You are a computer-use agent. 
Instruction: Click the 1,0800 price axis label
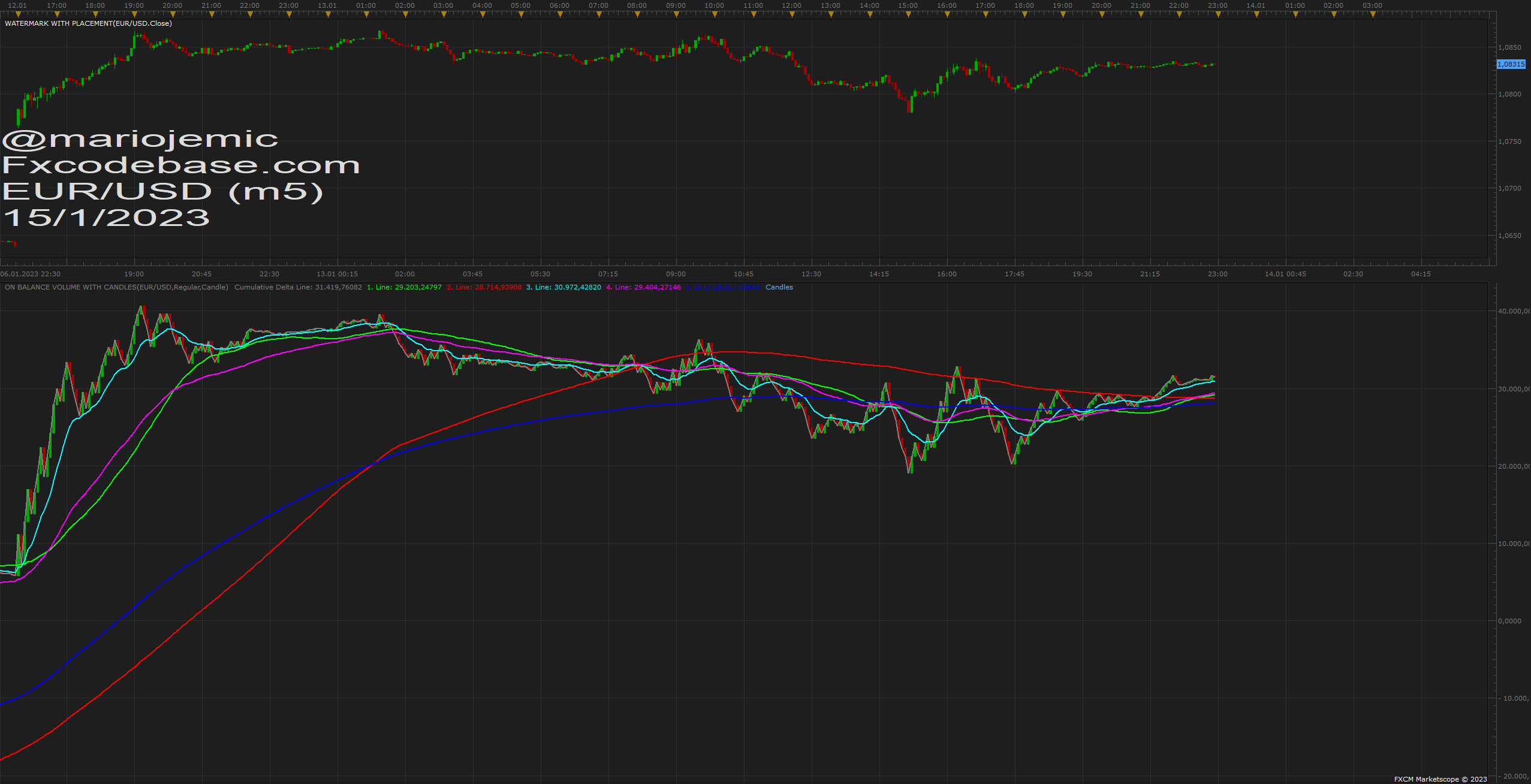coord(1509,94)
